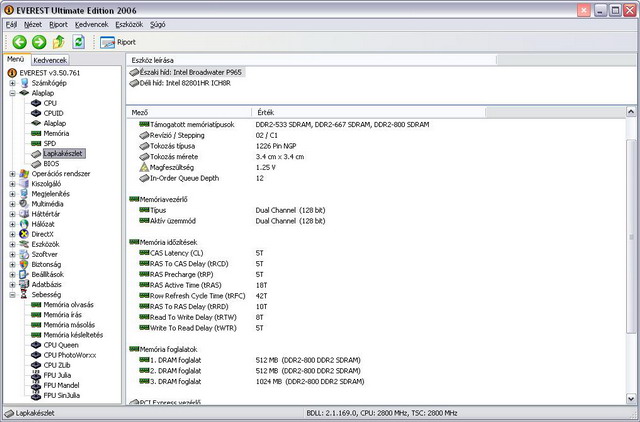Screen dimensions: 640x422
Task: Click the DirectX icon in tree
Action: pyautogui.click(x=24, y=234)
